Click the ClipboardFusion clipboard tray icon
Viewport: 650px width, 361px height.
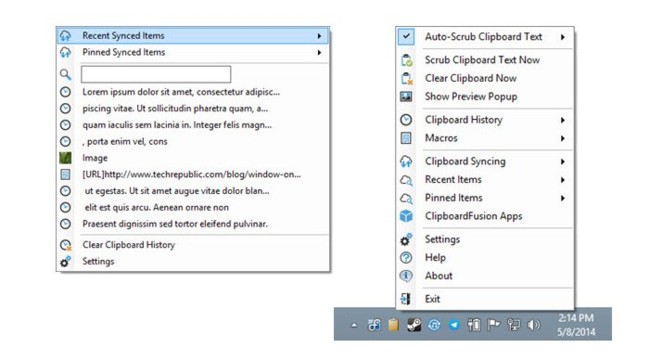coord(393,325)
